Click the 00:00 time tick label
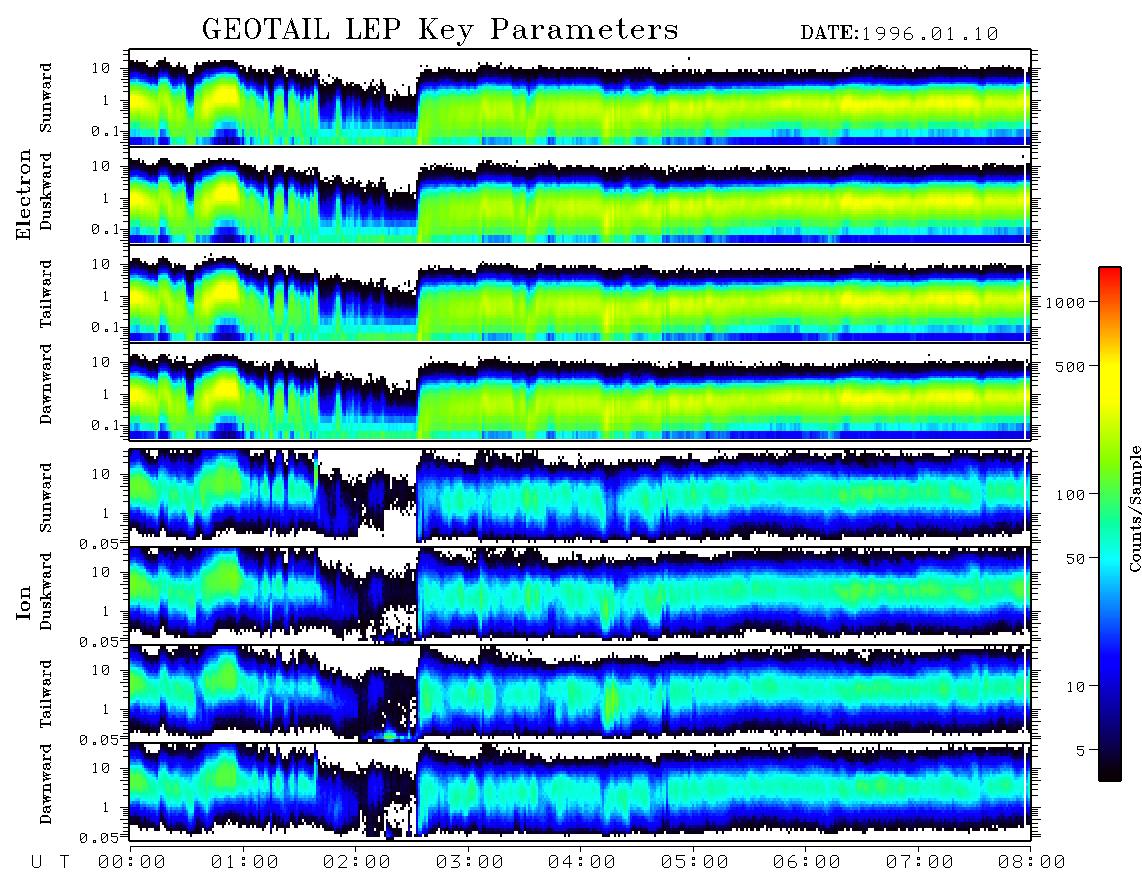The height and width of the screenshot is (880, 1142). click(x=132, y=863)
